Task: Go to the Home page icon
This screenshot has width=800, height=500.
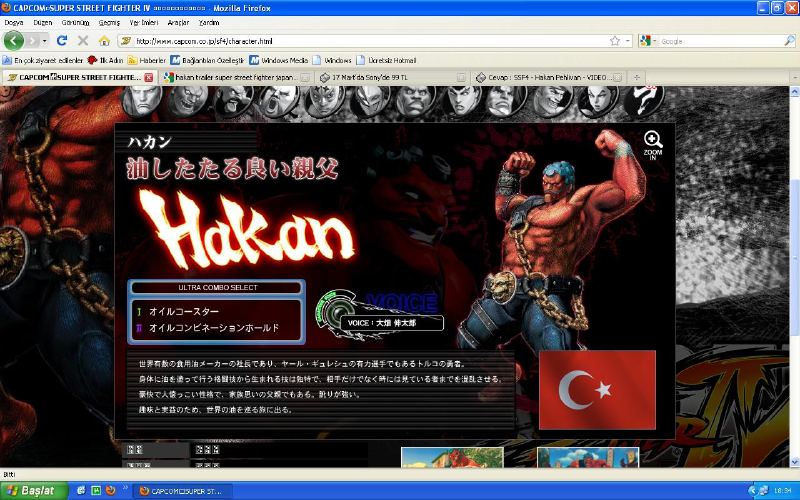Action: click(105, 41)
